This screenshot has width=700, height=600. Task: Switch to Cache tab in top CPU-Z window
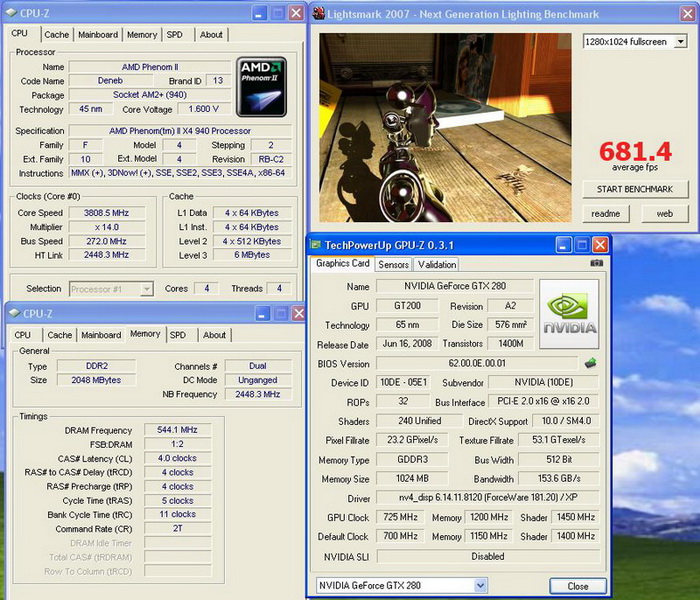[x=57, y=34]
